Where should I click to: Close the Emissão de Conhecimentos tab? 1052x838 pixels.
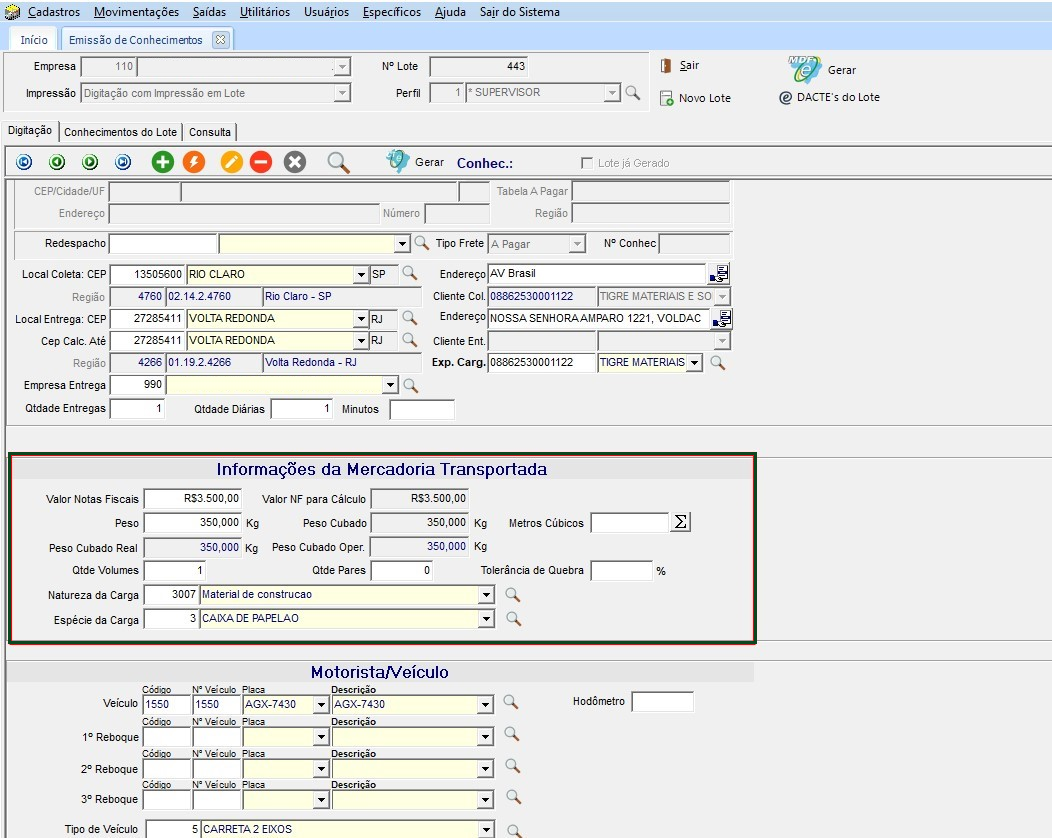[x=220, y=40]
